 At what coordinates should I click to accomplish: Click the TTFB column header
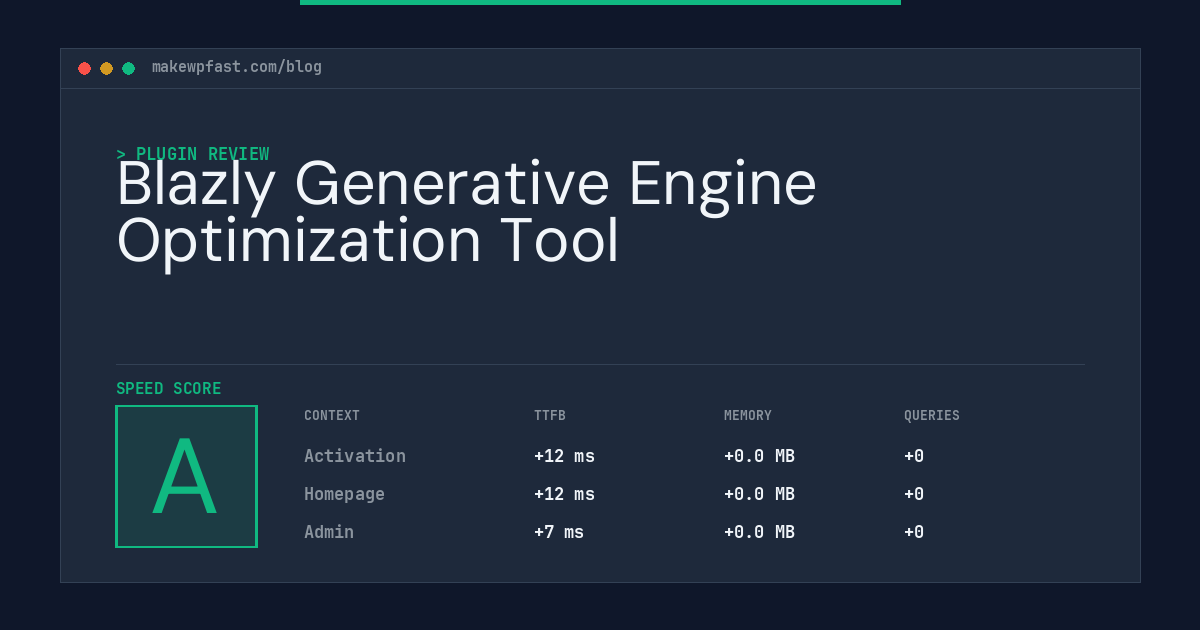pos(550,415)
